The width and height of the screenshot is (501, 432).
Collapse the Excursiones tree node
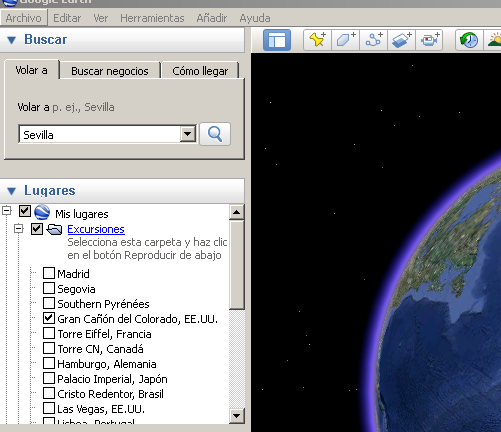click(19, 229)
